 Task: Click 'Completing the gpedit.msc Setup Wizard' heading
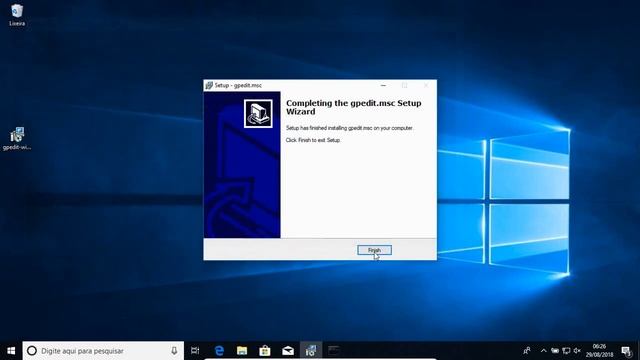click(353, 107)
